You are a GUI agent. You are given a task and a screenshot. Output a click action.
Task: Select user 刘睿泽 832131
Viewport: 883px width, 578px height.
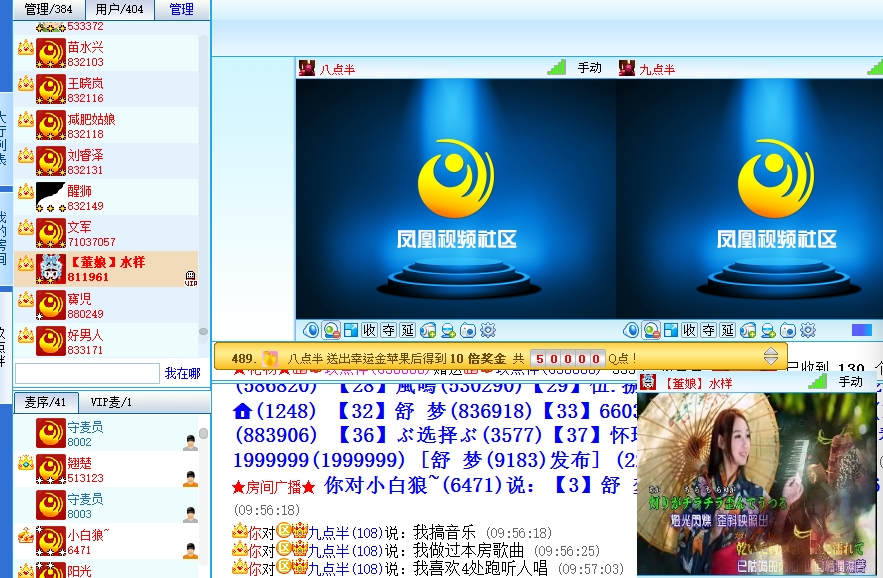pos(106,161)
